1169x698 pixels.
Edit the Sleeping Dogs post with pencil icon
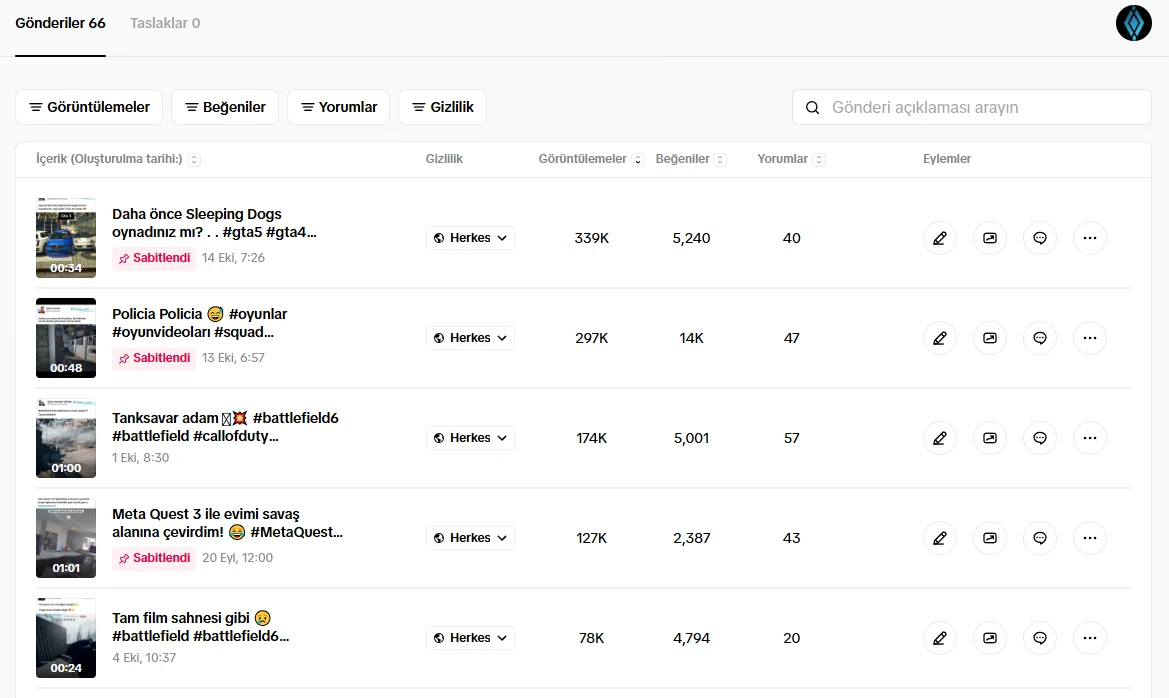click(939, 238)
